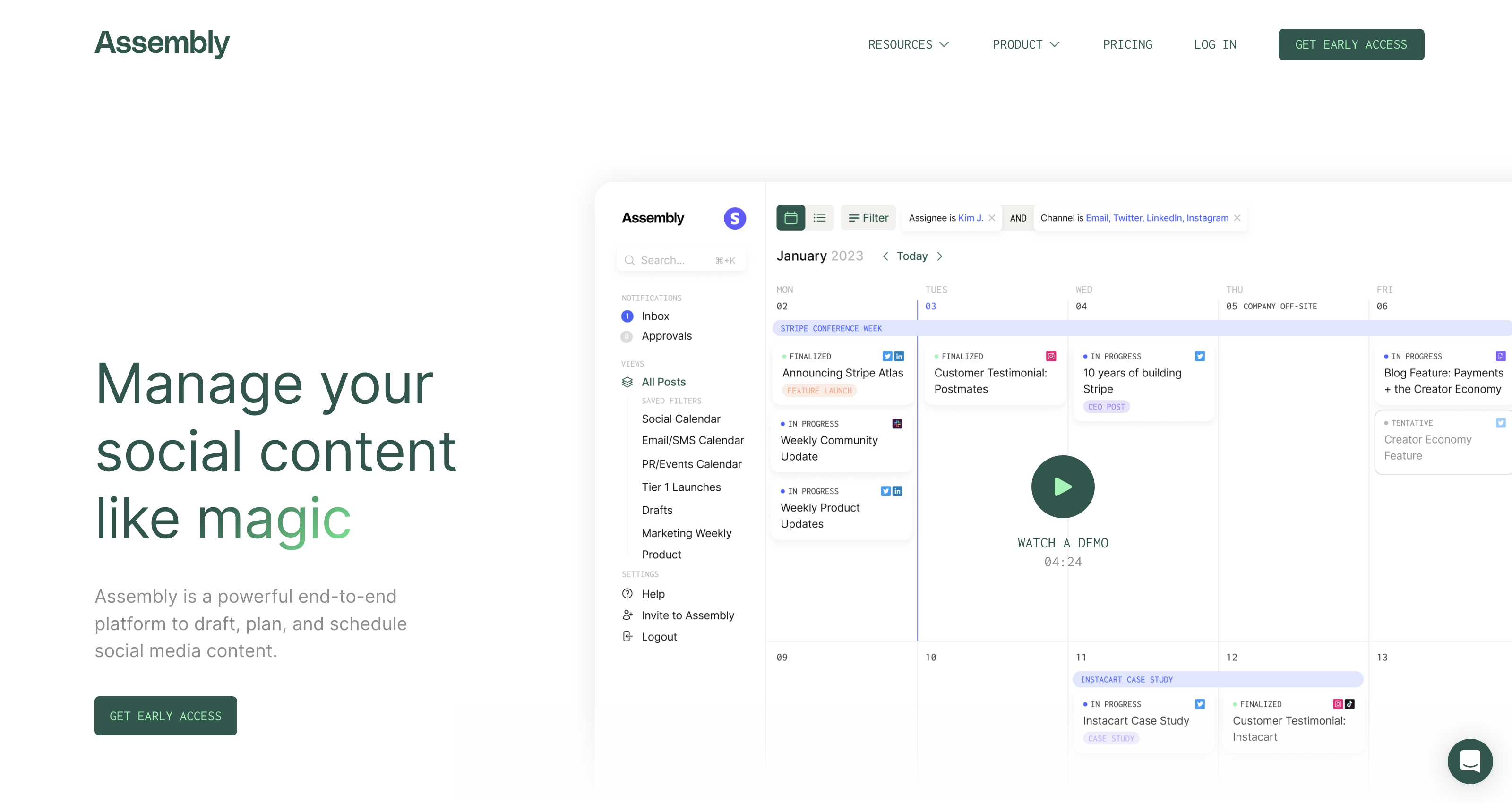Click the Logout icon

pos(627,637)
